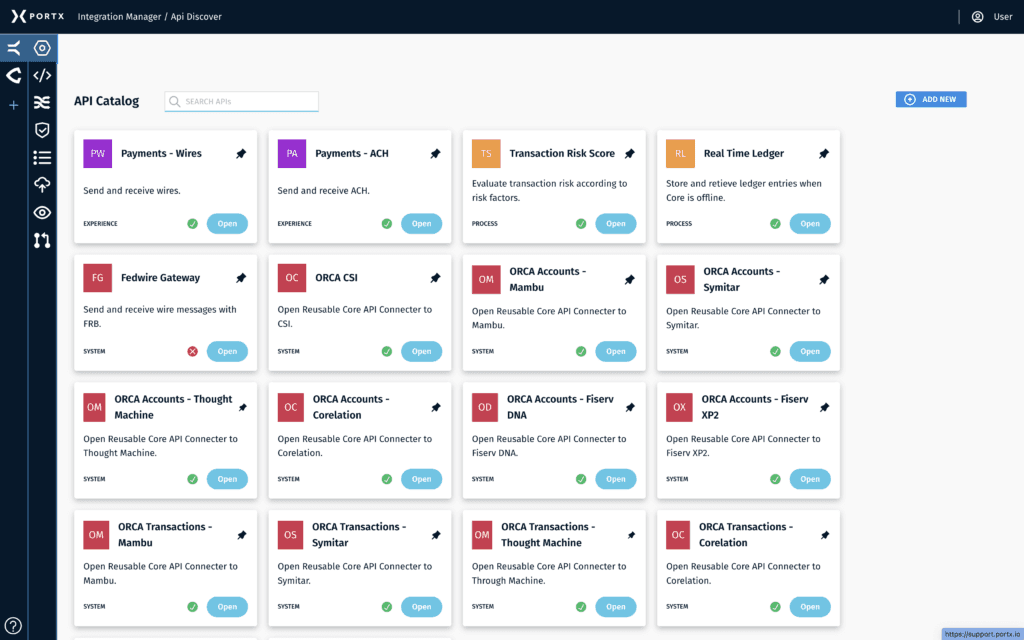Open the pull request branch sidebar icon

[42, 240]
